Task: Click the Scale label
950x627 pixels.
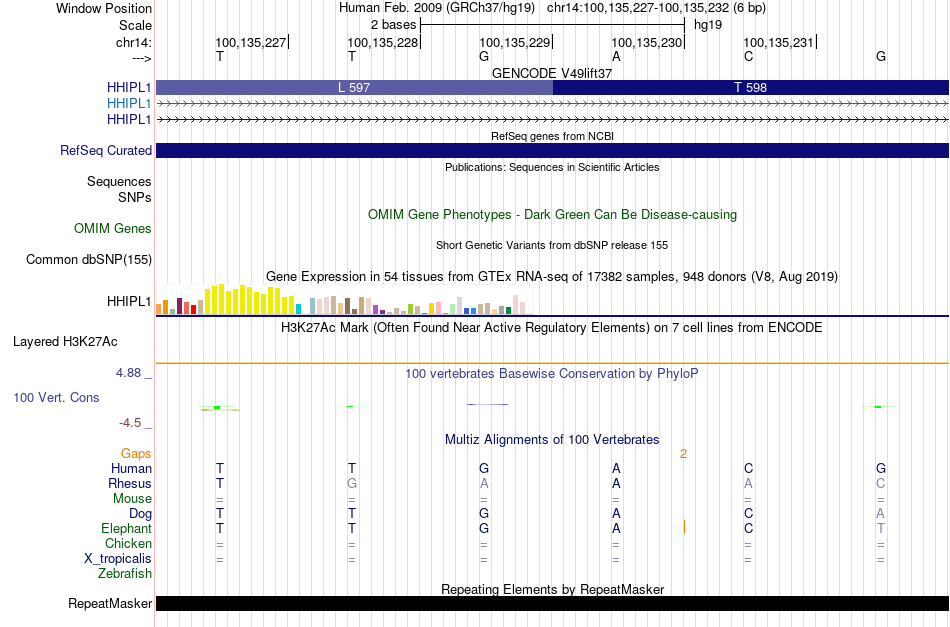Action: [x=135, y=25]
